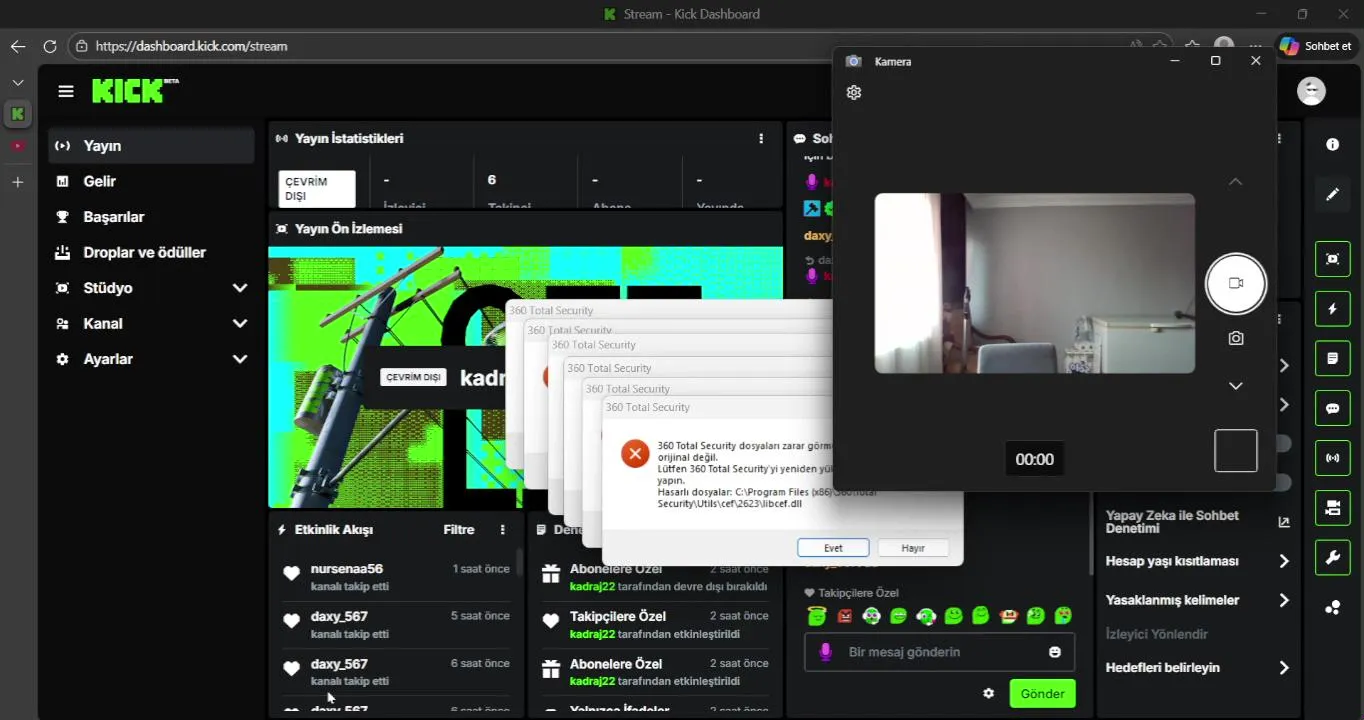
Task: Click nursenaa56 in activity feed
Action: (347, 569)
